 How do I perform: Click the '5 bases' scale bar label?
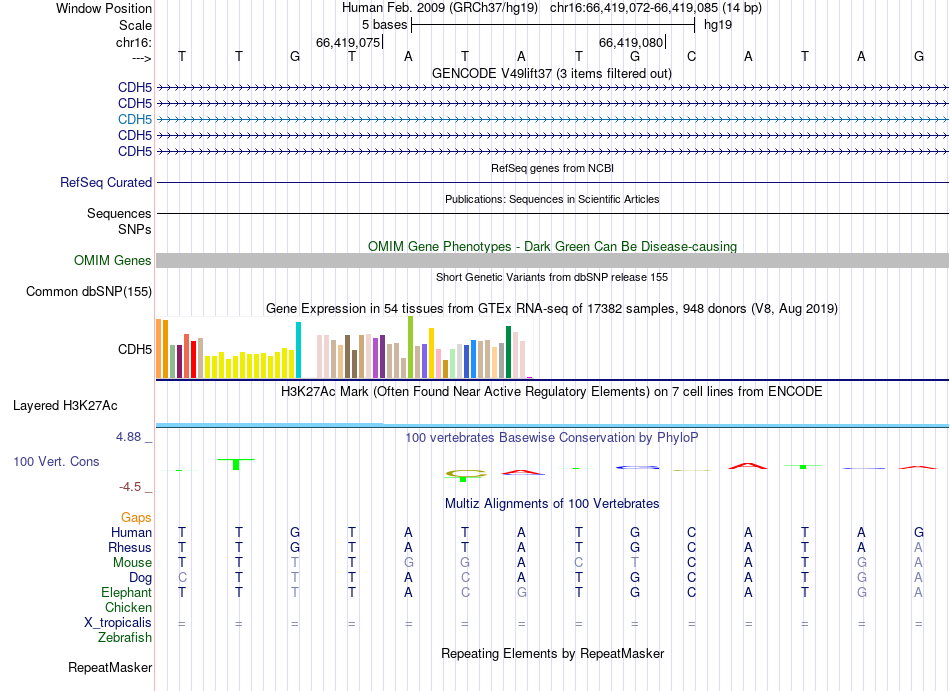pos(385,25)
